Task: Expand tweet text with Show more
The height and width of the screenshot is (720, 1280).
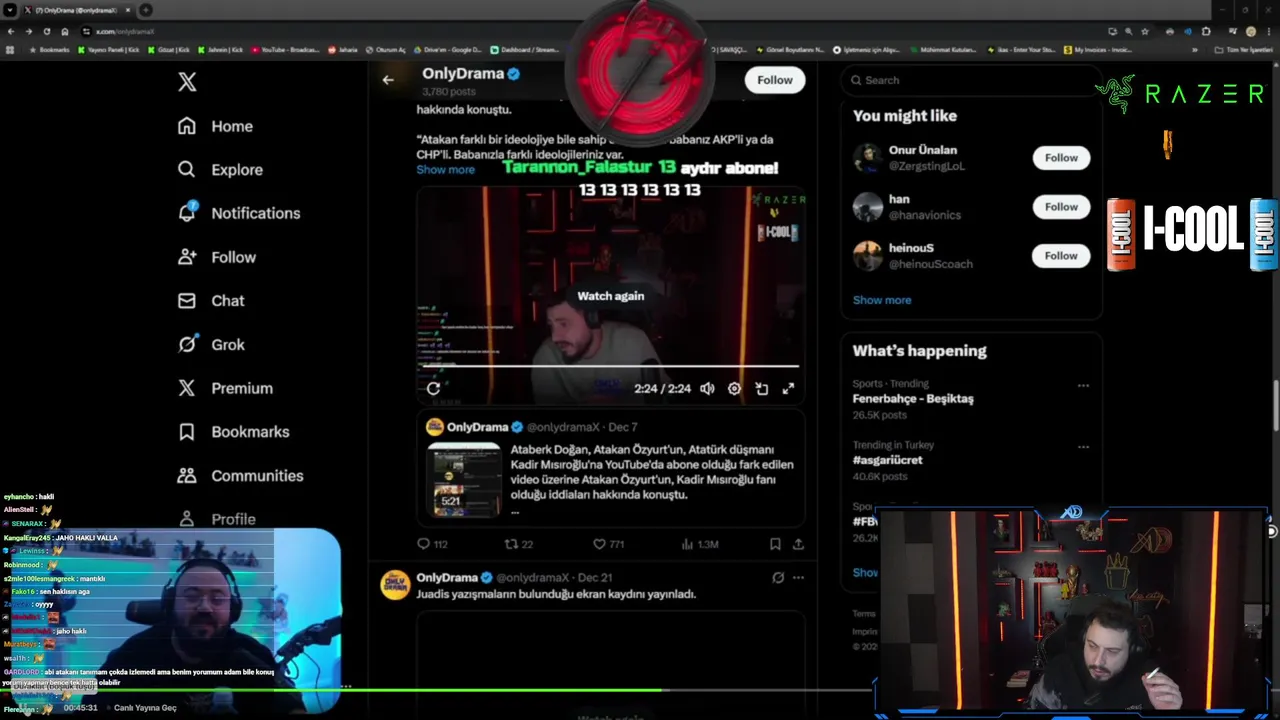Action: click(445, 170)
